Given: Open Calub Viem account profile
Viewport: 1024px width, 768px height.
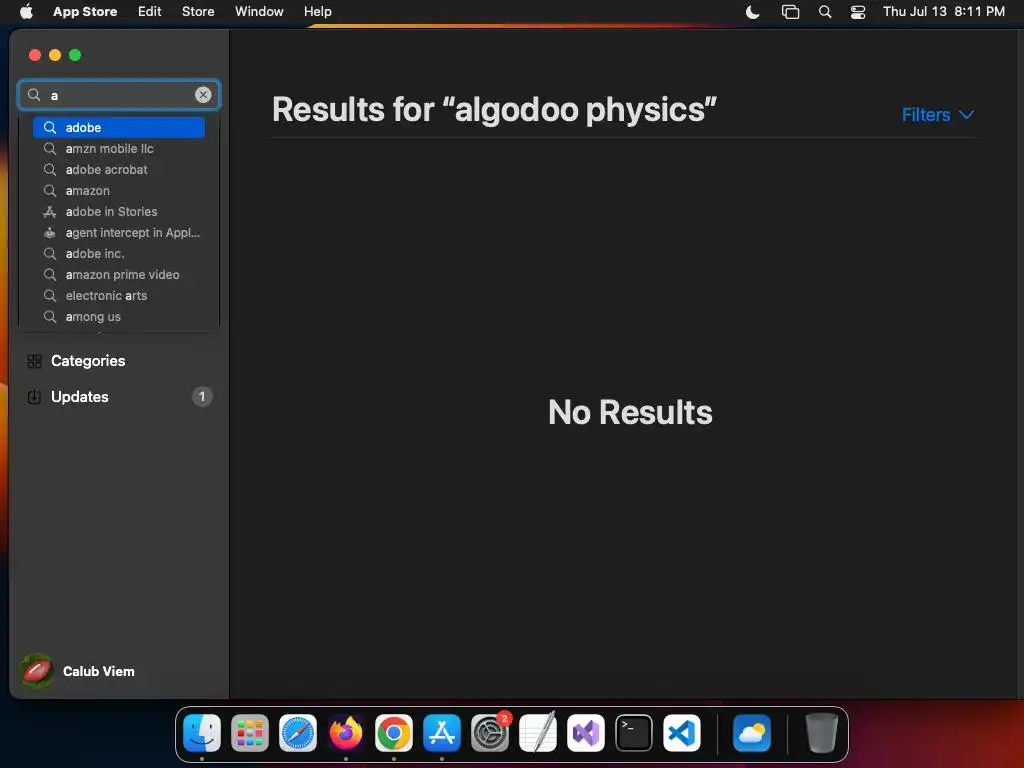Looking at the screenshot, I should 78,671.
